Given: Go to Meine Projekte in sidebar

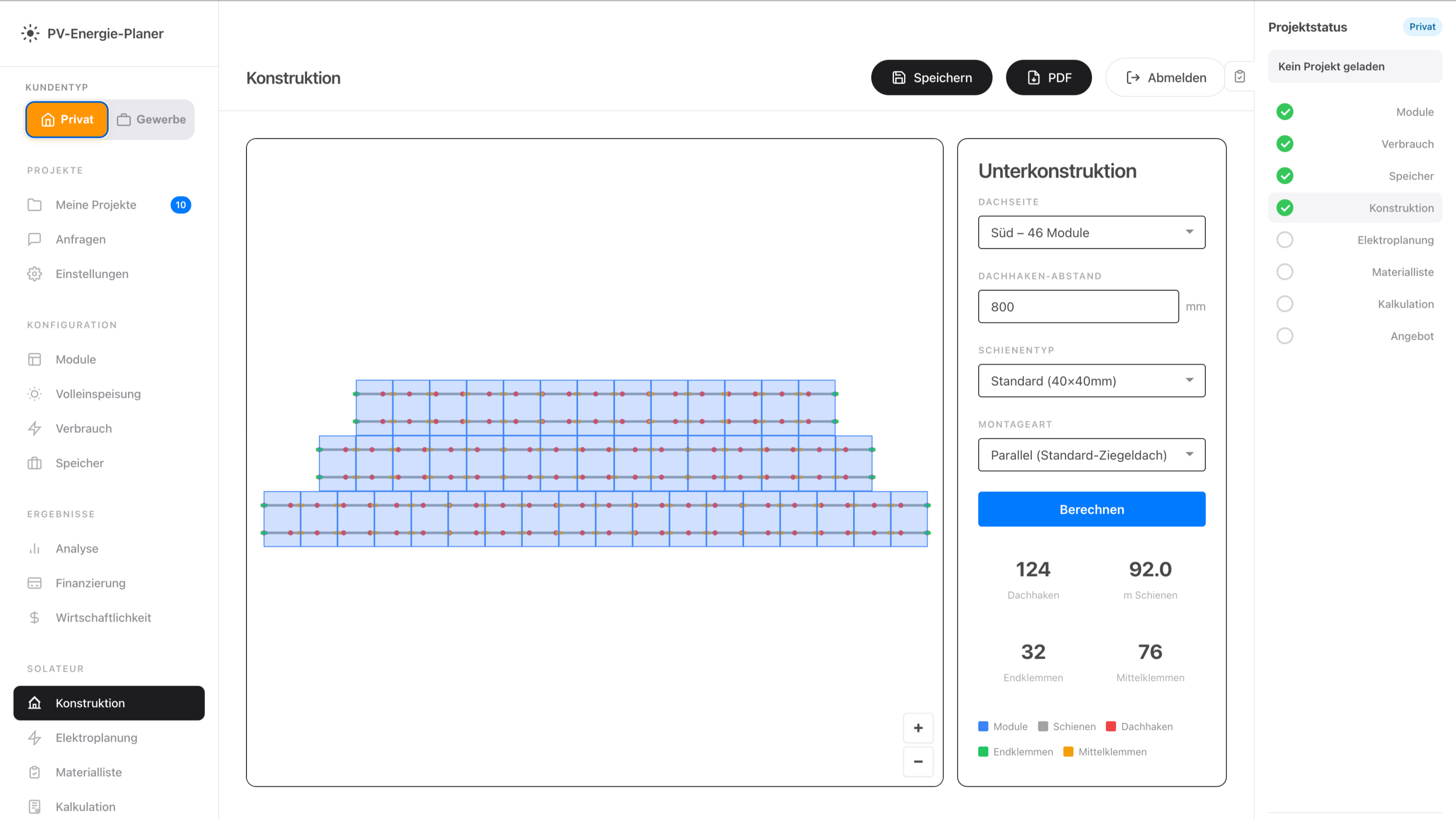Looking at the screenshot, I should coord(96,205).
